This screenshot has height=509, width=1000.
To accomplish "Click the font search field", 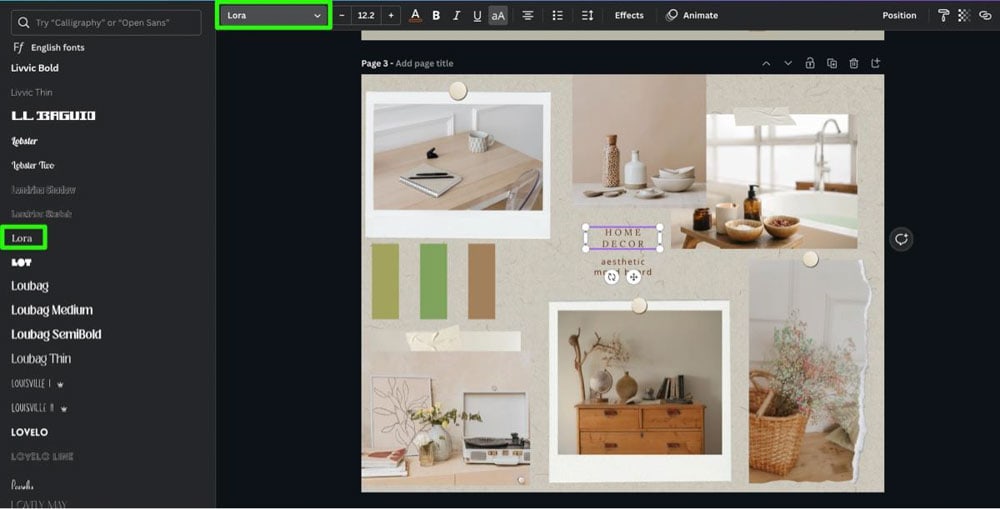I will 107,22.
